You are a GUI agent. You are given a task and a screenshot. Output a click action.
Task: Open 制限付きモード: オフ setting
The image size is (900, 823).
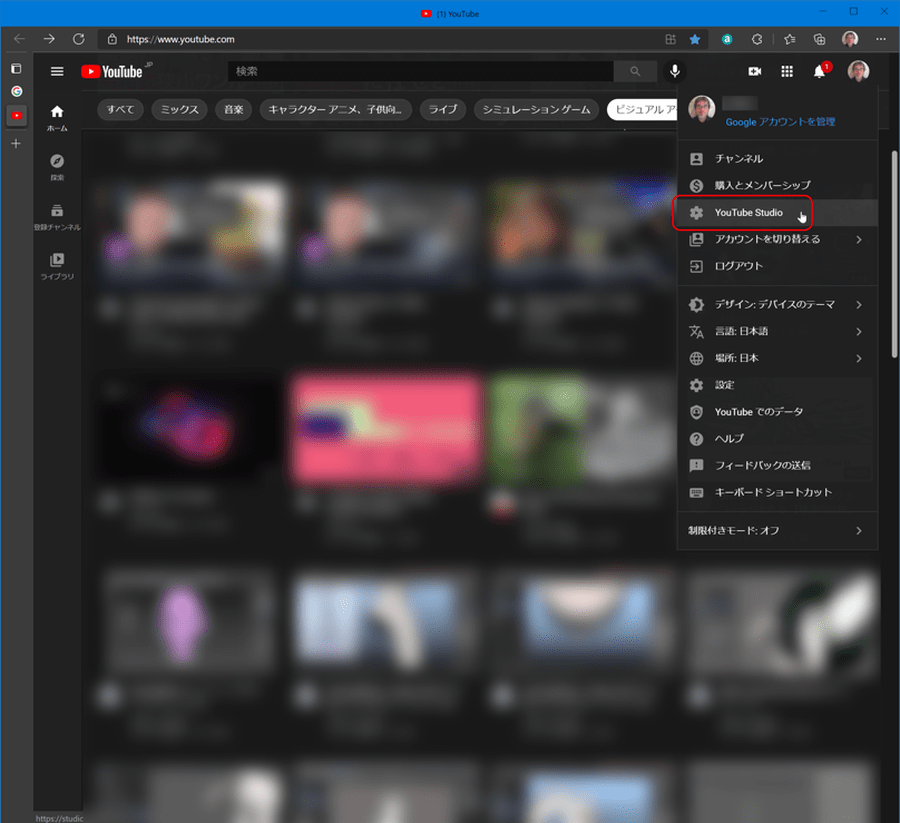tap(776, 530)
